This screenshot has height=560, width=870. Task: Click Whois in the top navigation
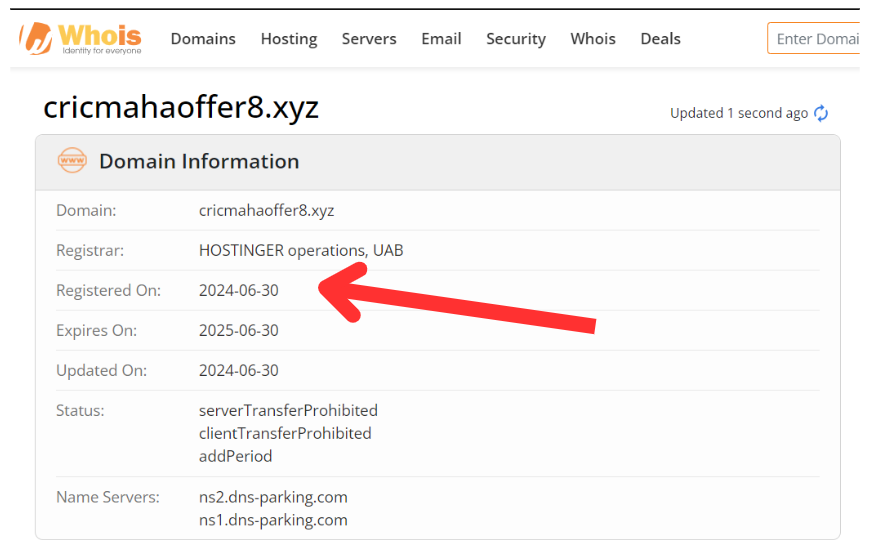[593, 39]
